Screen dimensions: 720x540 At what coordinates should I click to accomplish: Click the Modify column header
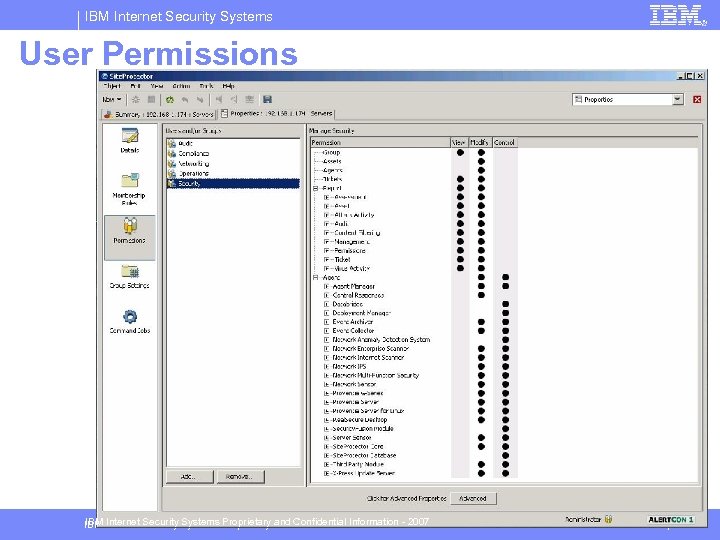click(480, 142)
